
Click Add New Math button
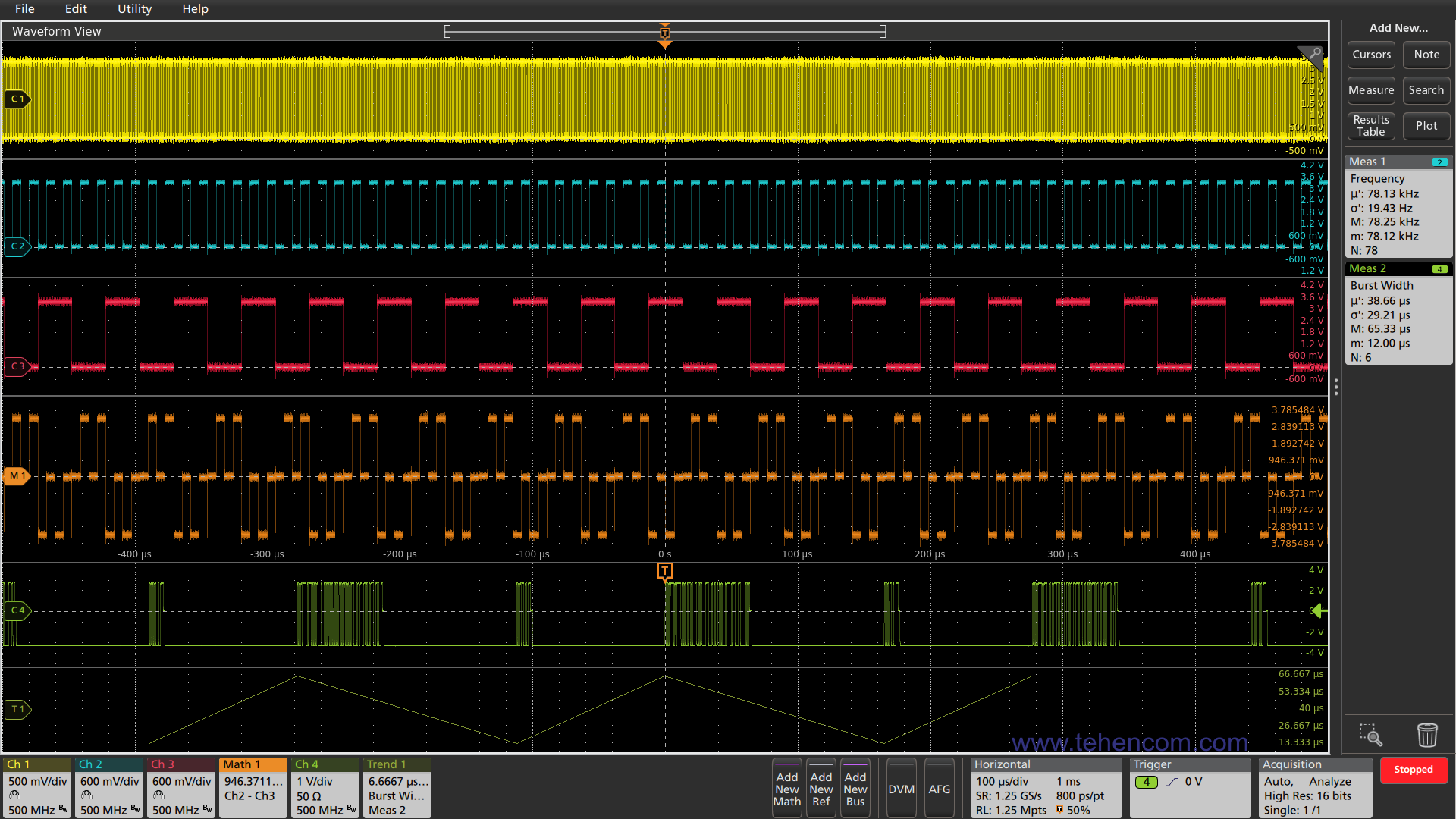[787, 788]
